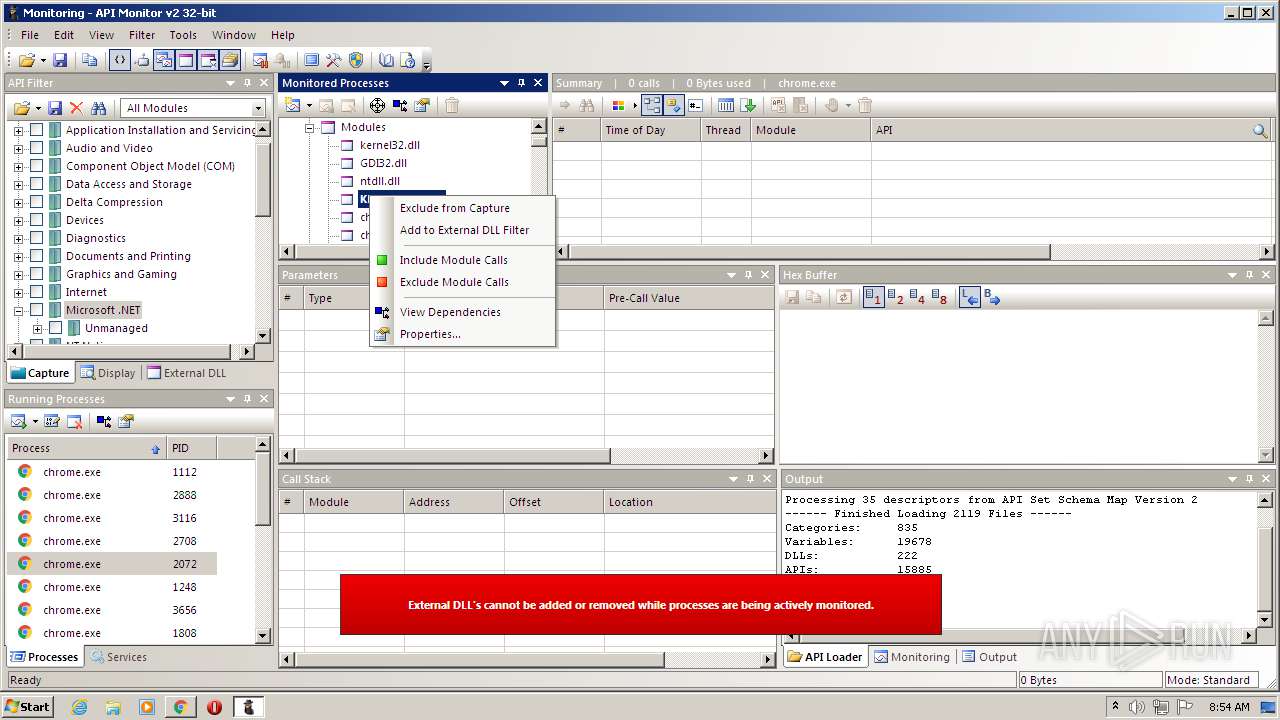Click the API Filter panel save icon
This screenshot has width=1280, height=720.
click(55, 108)
